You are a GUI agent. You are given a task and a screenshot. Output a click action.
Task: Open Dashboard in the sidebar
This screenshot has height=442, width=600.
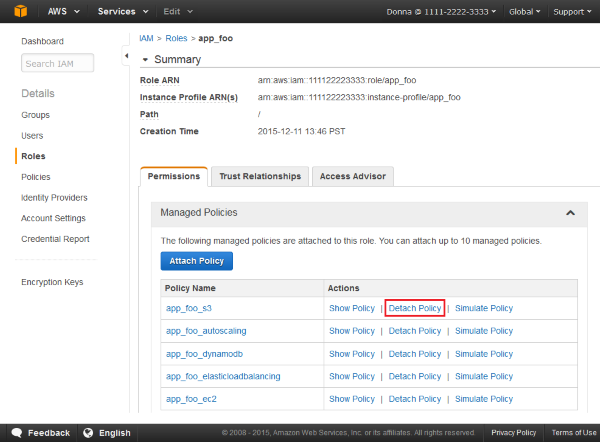(x=42, y=41)
